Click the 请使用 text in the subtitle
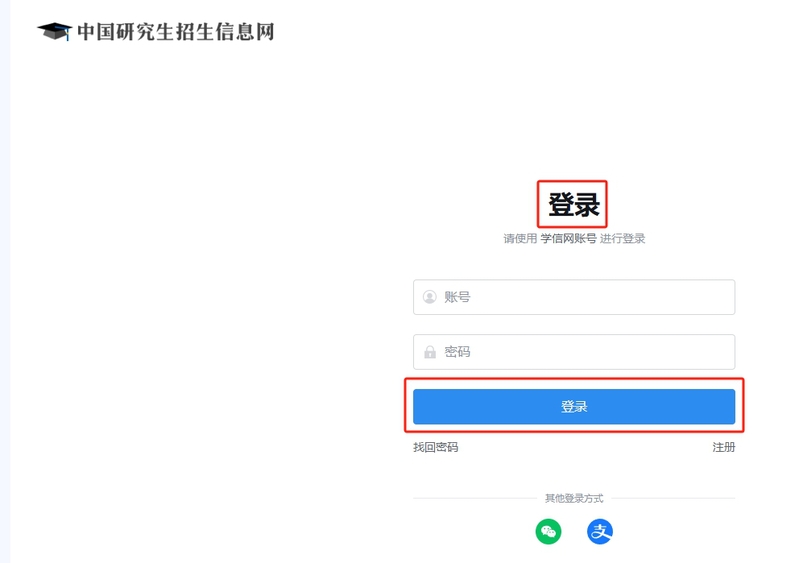 [x=520, y=239]
